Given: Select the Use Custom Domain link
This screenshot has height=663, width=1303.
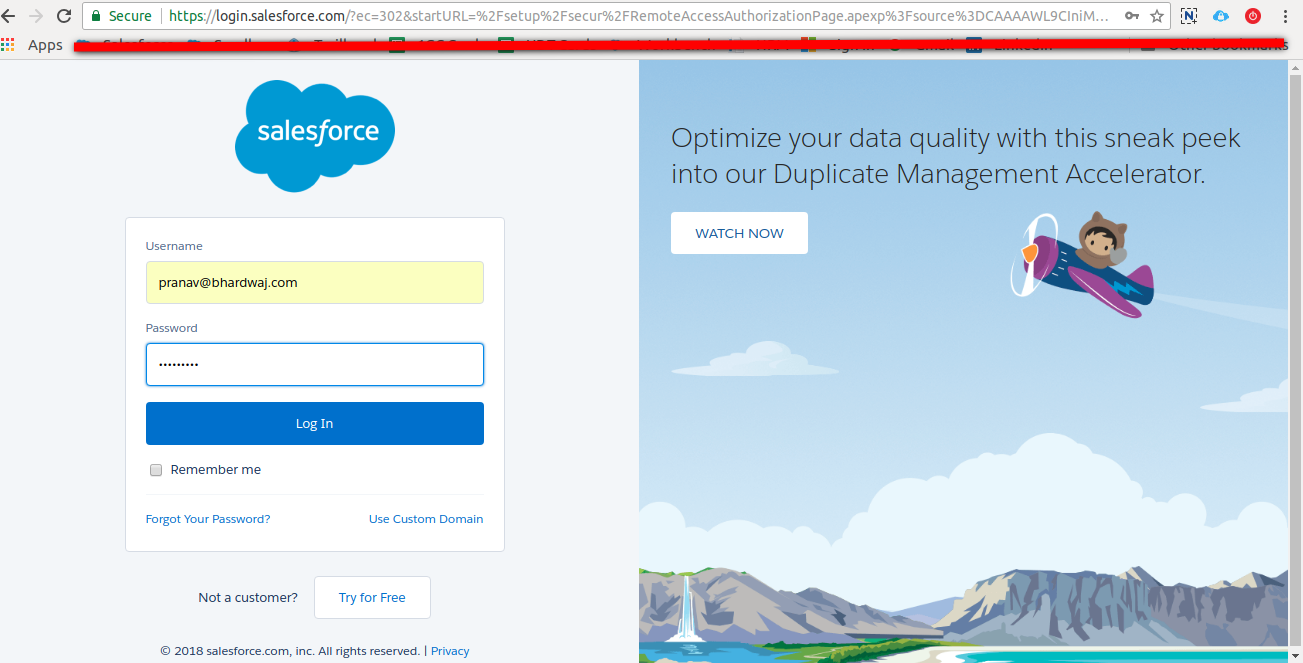Looking at the screenshot, I should pos(426,519).
